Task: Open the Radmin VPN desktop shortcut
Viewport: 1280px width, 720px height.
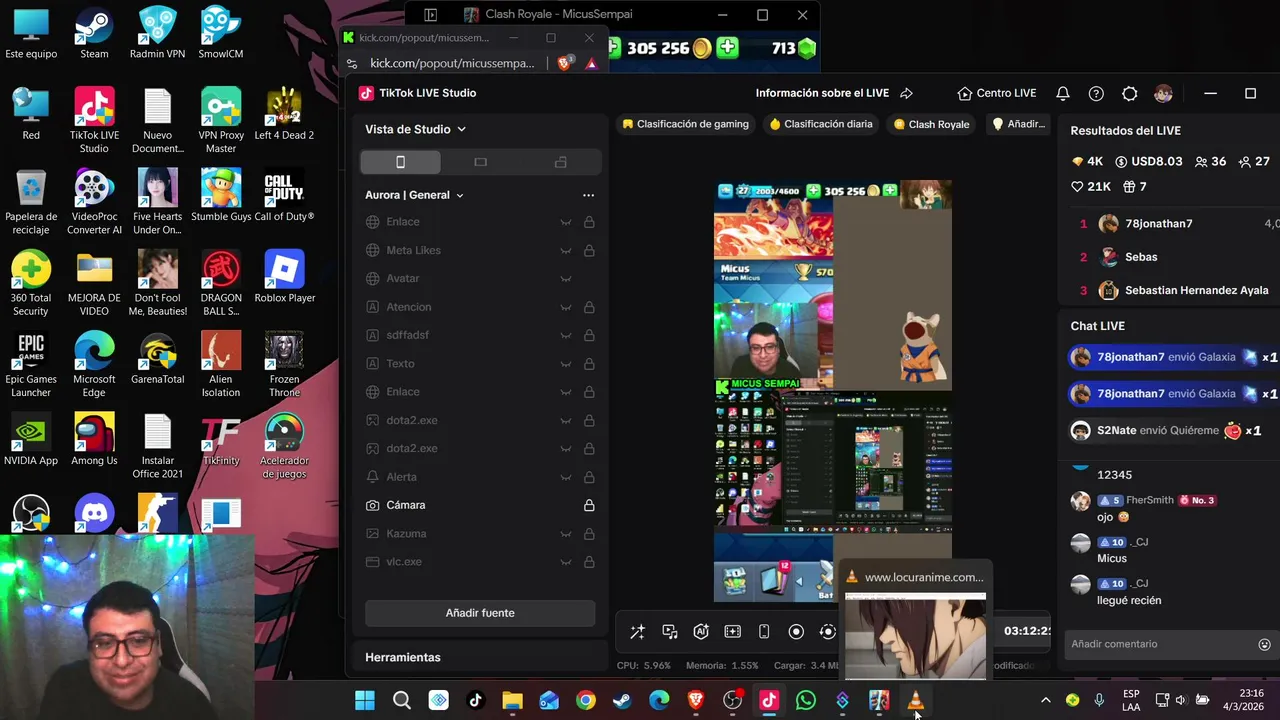Action: click(x=157, y=33)
